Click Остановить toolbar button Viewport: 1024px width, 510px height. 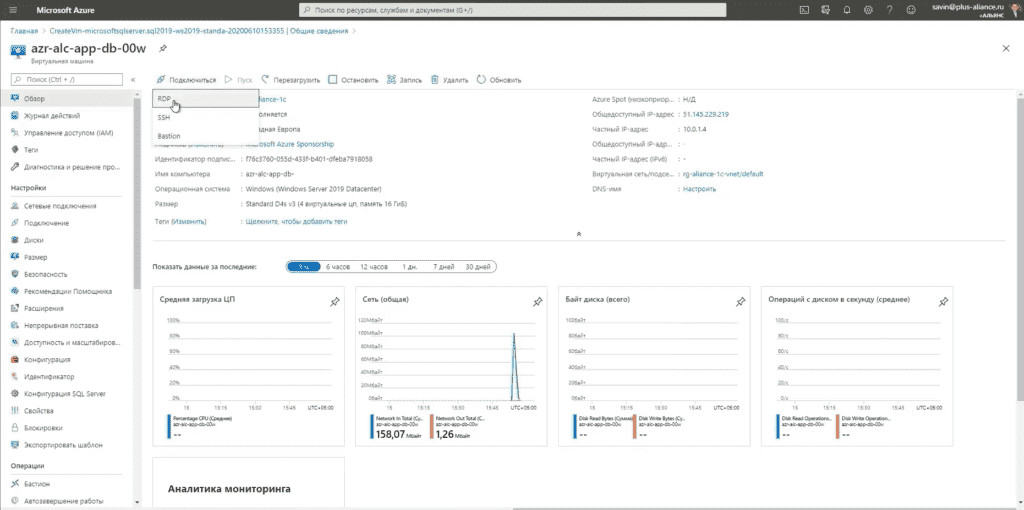(353, 80)
